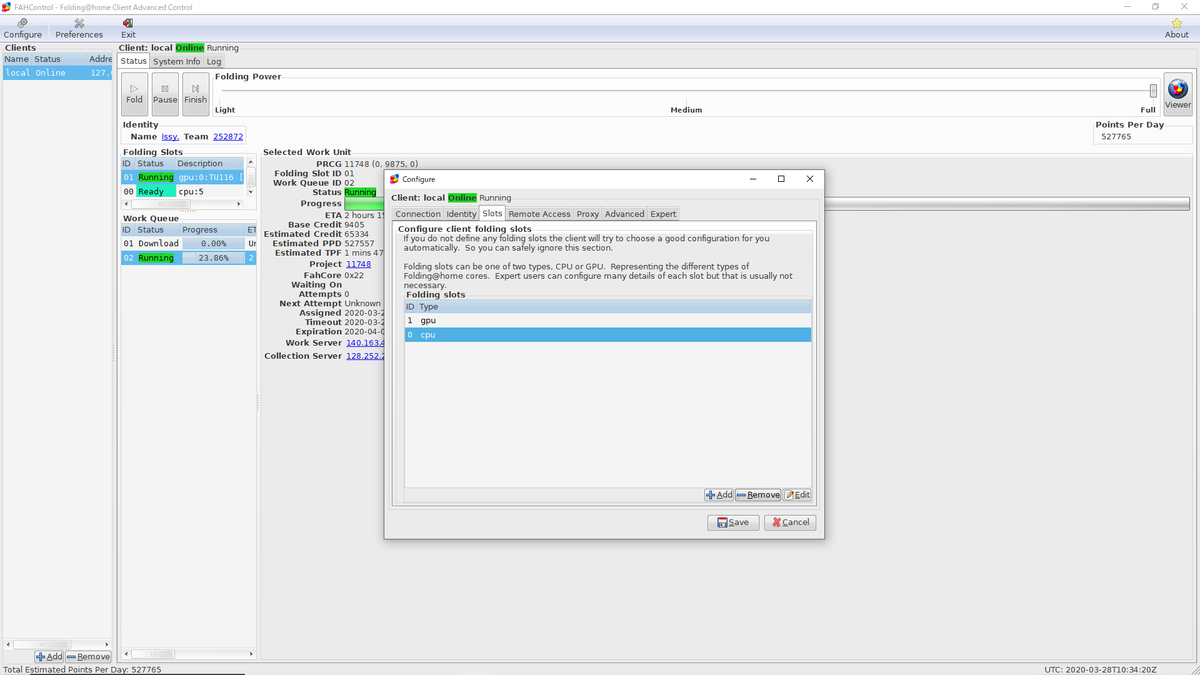The image size is (1200, 675).
Task: Cancel the Configure dialog
Action: point(790,522)
